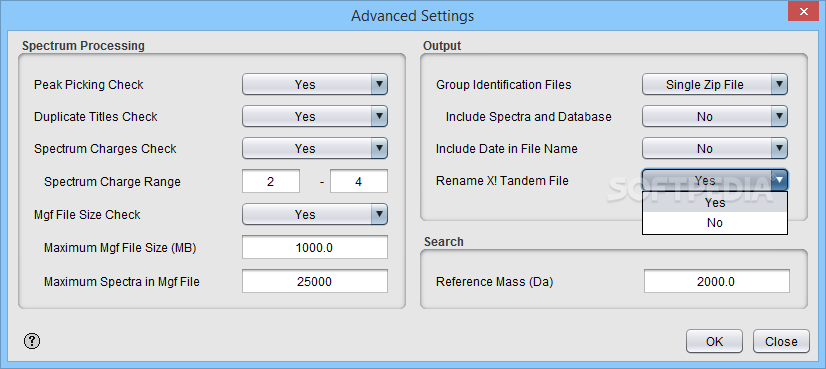Open the Peak Picking Check dropdown
This screenshot has width=826, height=369.
(x=315, y=84)
